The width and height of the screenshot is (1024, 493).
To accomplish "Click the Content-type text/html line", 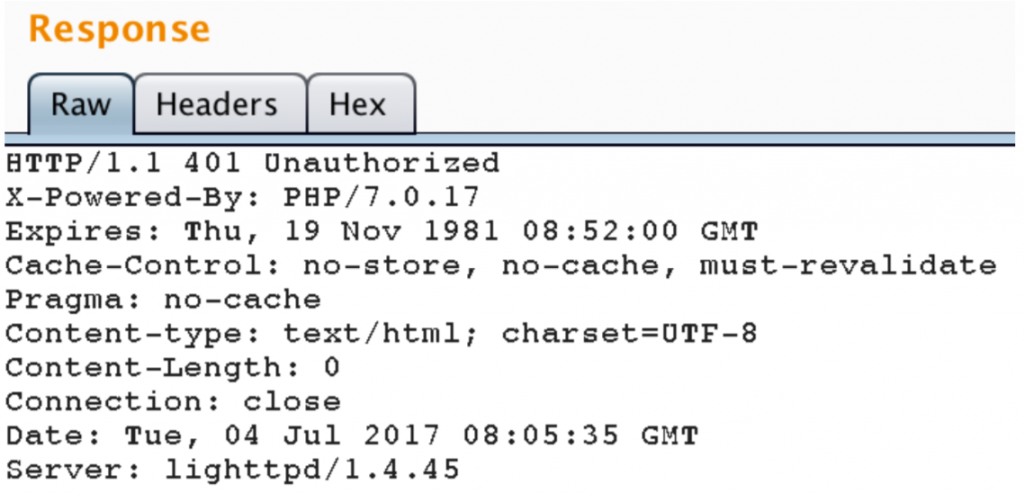I will pyautogui.click(x=381, y=334).
